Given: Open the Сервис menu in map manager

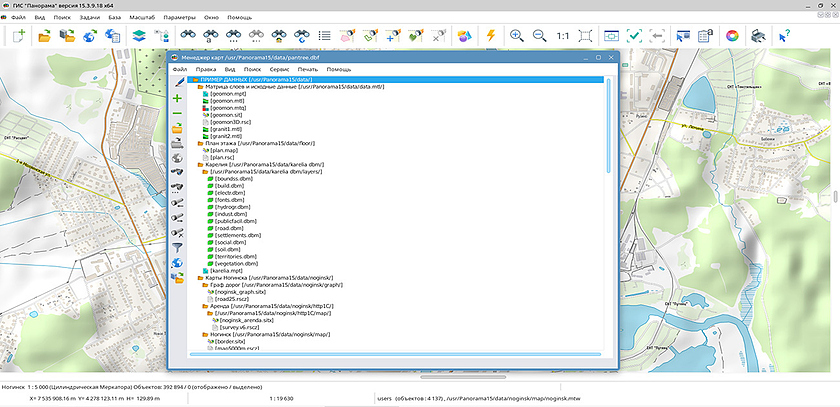Looking at the screenshot, I should [x=280, y=69].
